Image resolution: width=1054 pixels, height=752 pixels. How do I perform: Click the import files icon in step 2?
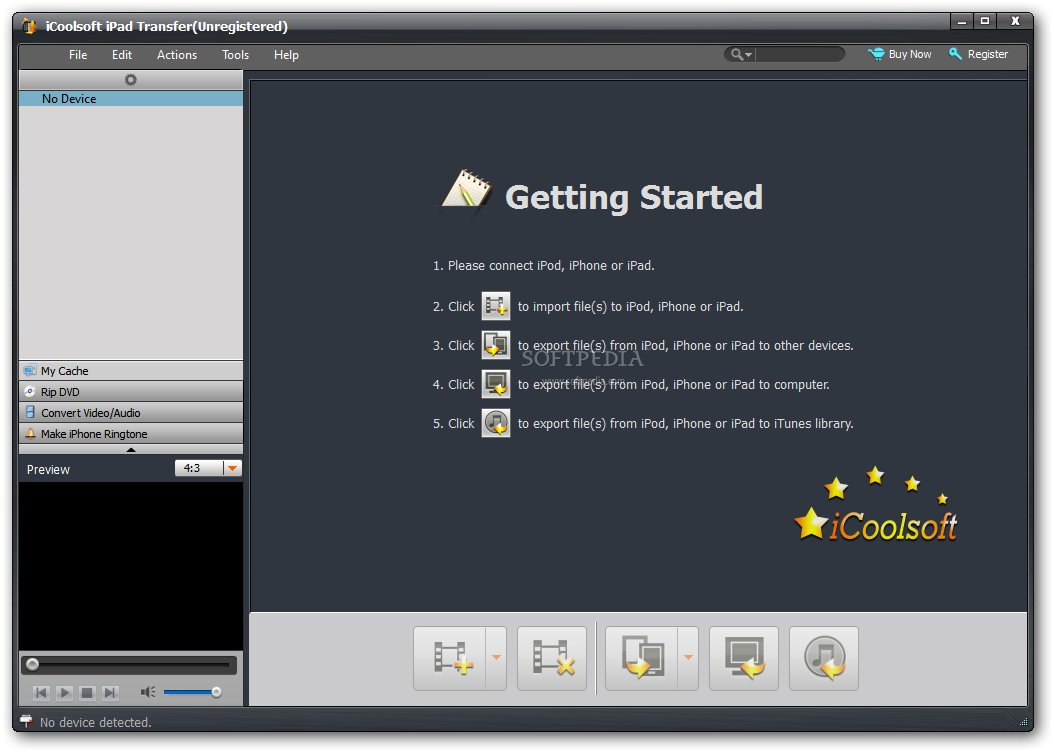(496, 306)
